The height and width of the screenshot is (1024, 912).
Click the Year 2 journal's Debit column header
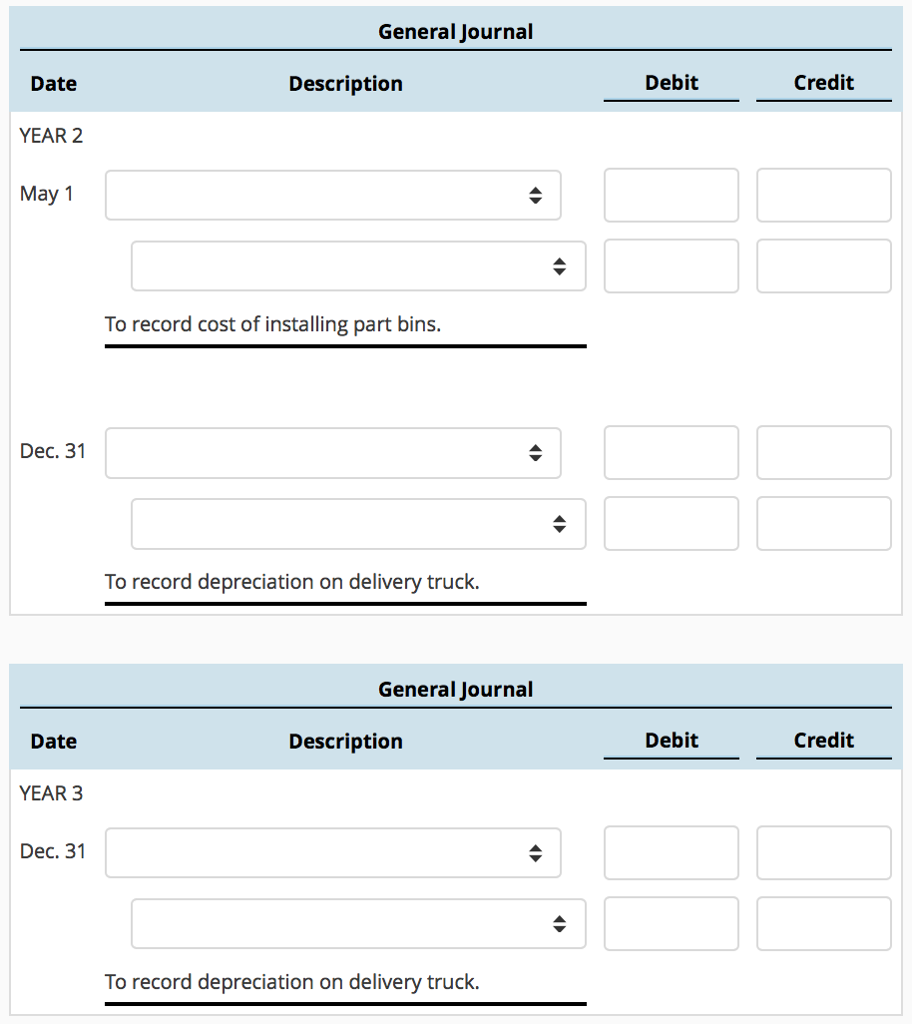671,83
